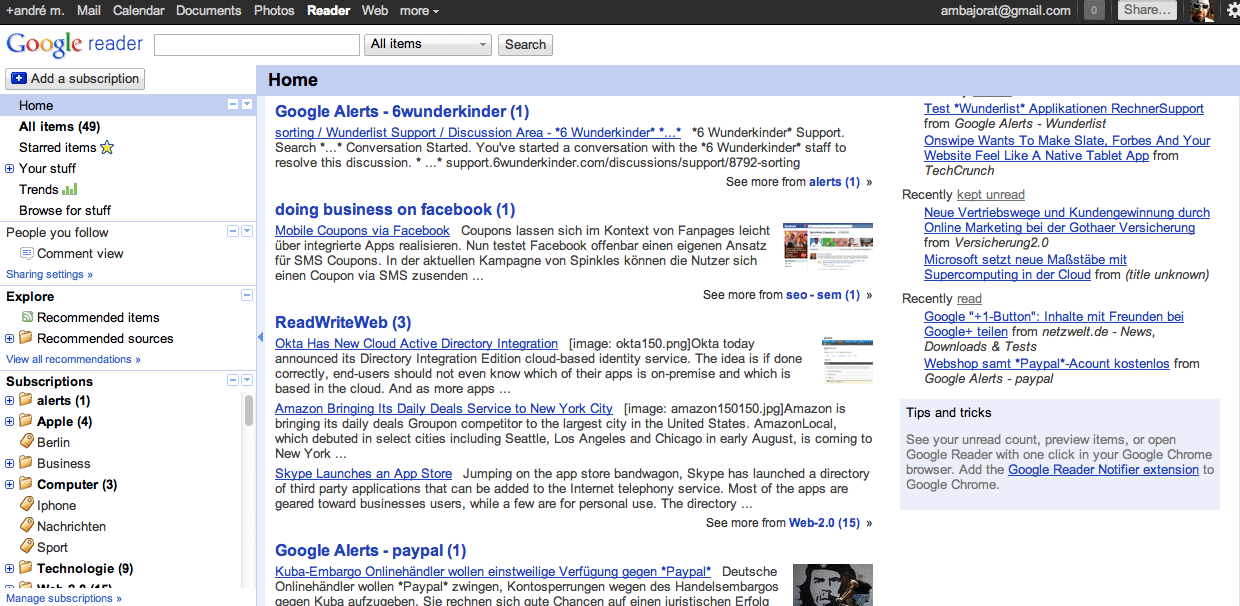
Task: Click the Comment view speech bubble icon
Action: pos(27,253)
